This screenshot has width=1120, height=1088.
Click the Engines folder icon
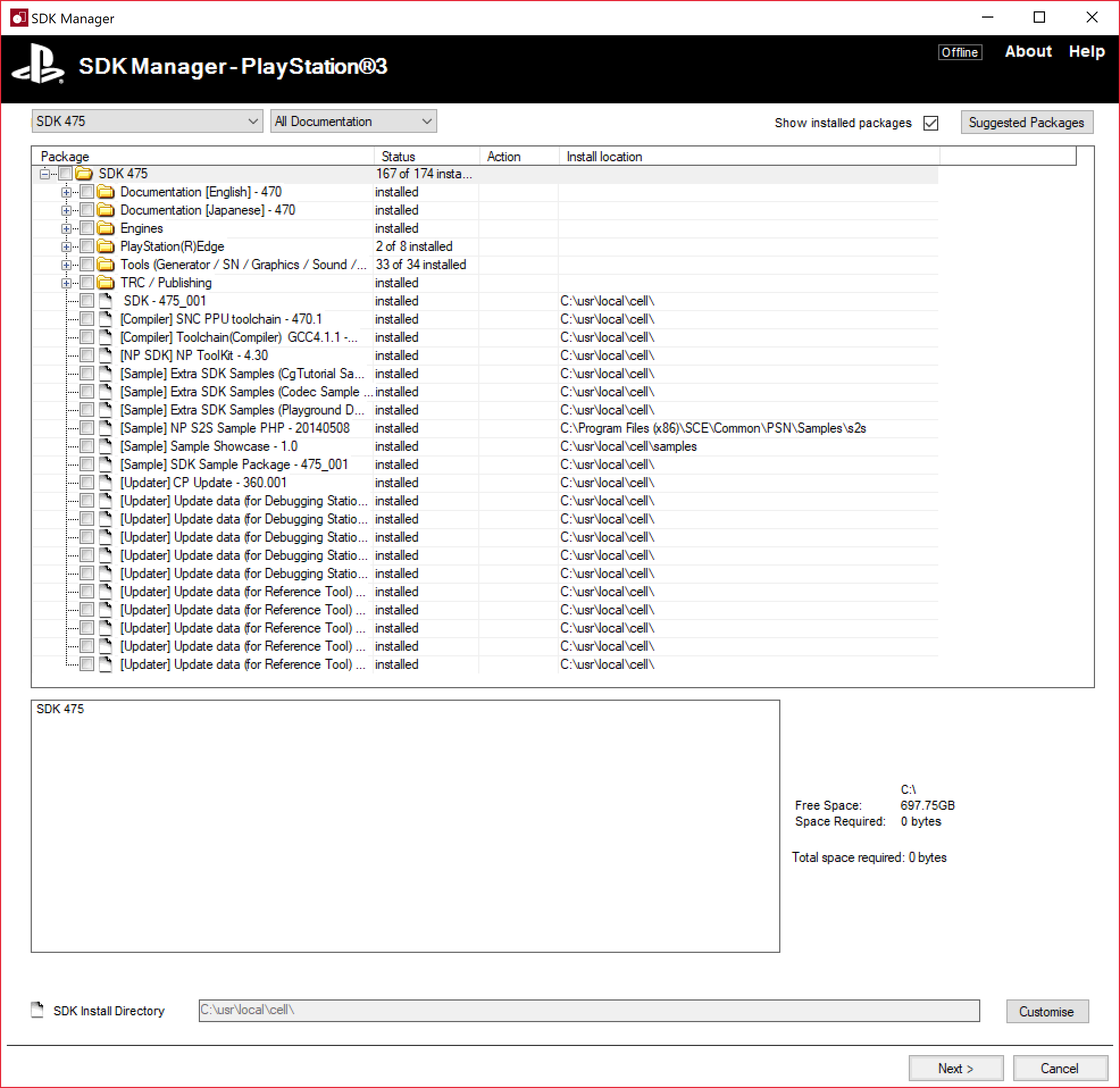(106, 228)
